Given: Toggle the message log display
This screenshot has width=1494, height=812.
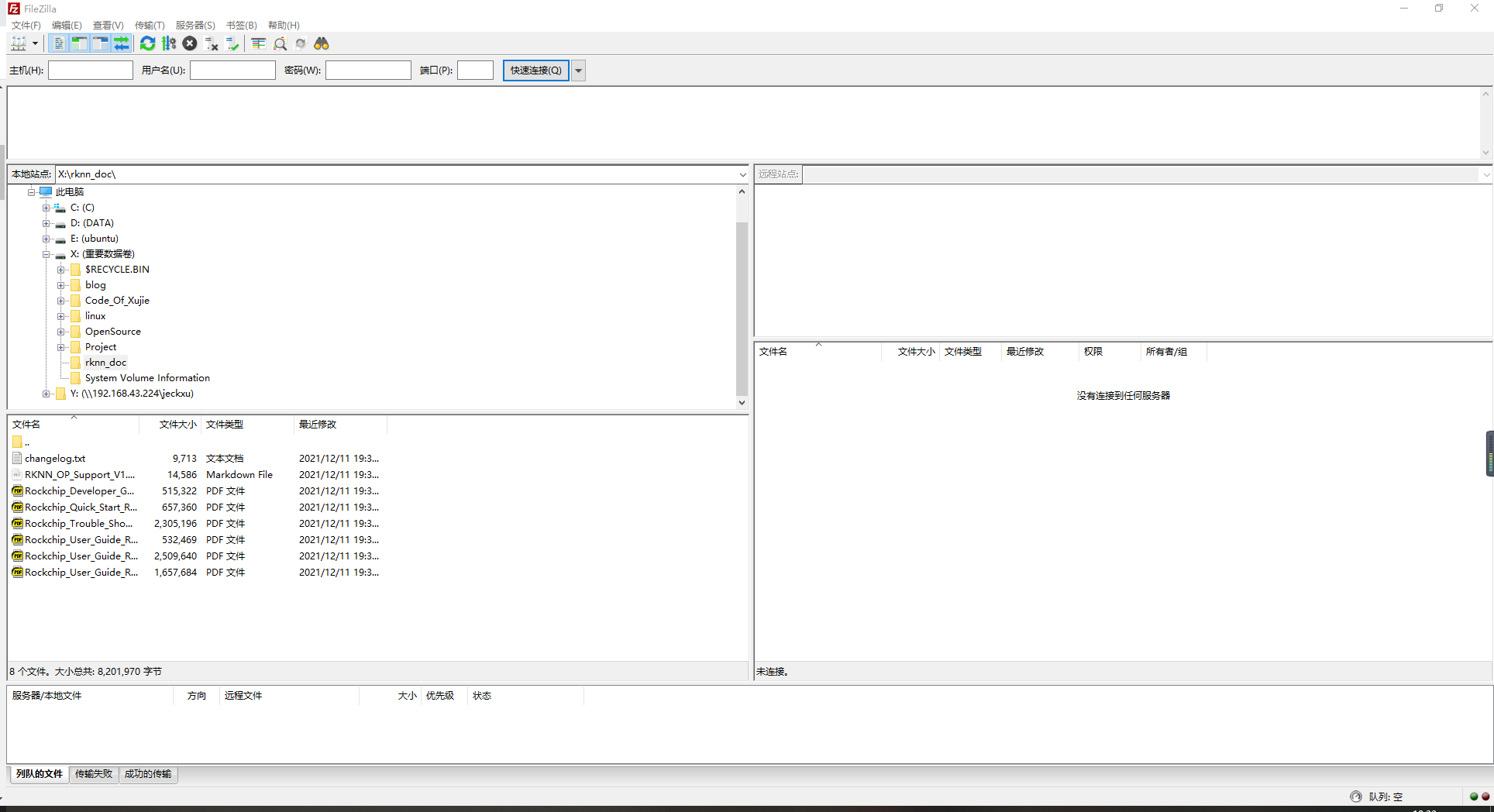Looking at the screenshot, I should click(x=58, y=43).
